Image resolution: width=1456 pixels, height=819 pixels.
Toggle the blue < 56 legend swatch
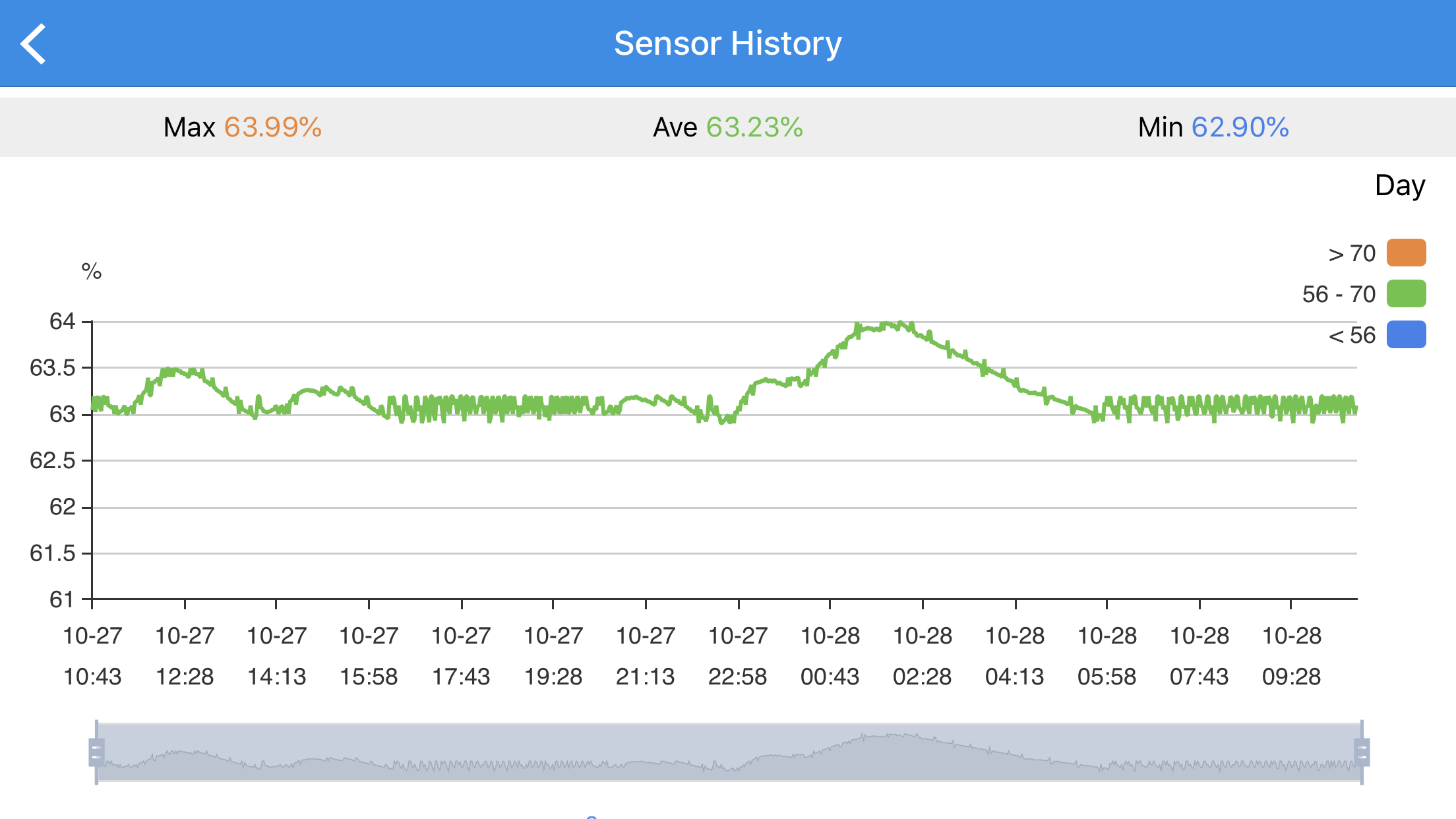pyautogui.click(x=1406, y=334)
